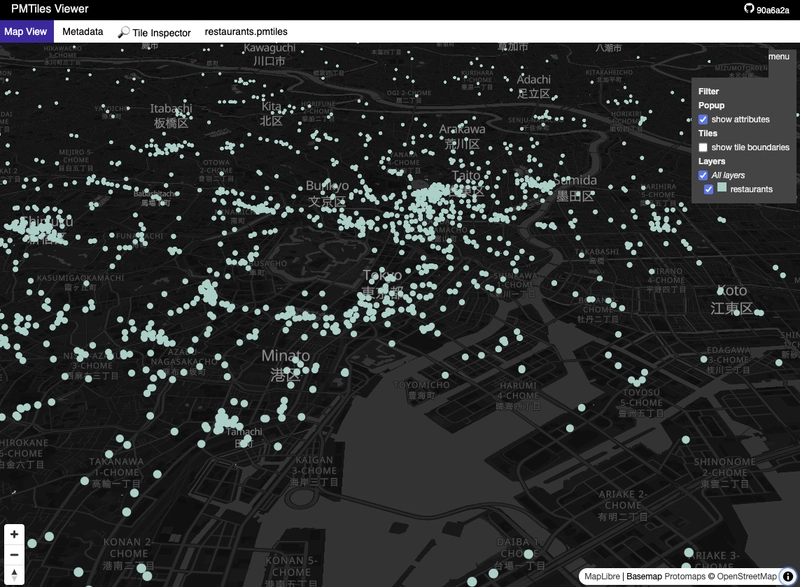This screenshot has height=587, width=800.
Task: Click the restaurants layer color swatch
Action: tap(722, 188)
